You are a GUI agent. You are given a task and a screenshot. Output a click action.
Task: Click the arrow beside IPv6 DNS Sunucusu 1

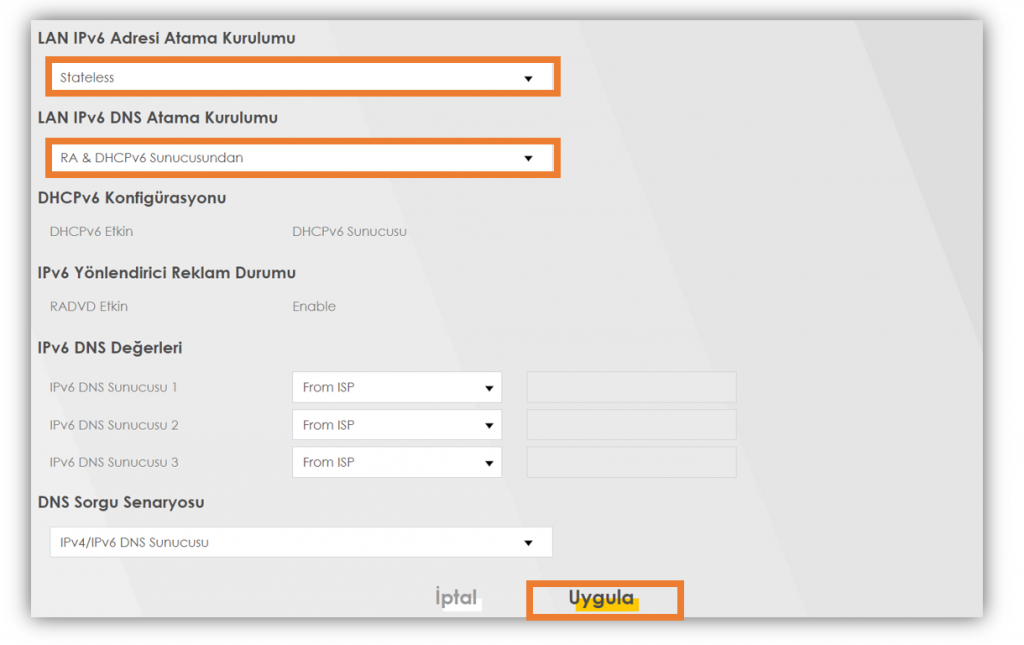click(489, 388)
